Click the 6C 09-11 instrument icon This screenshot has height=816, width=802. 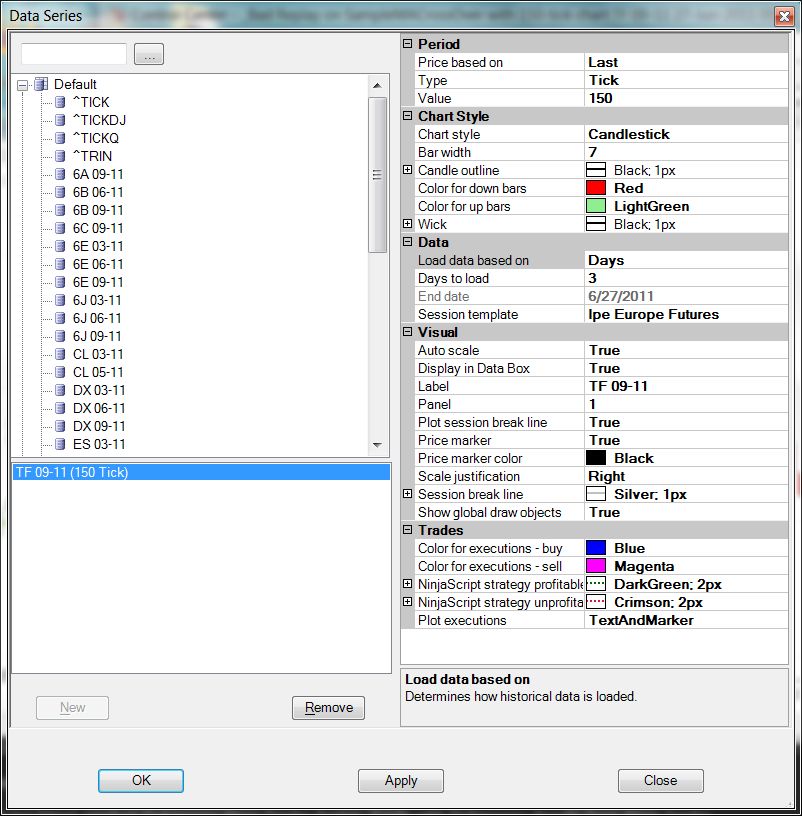click(x=60, y=228)
